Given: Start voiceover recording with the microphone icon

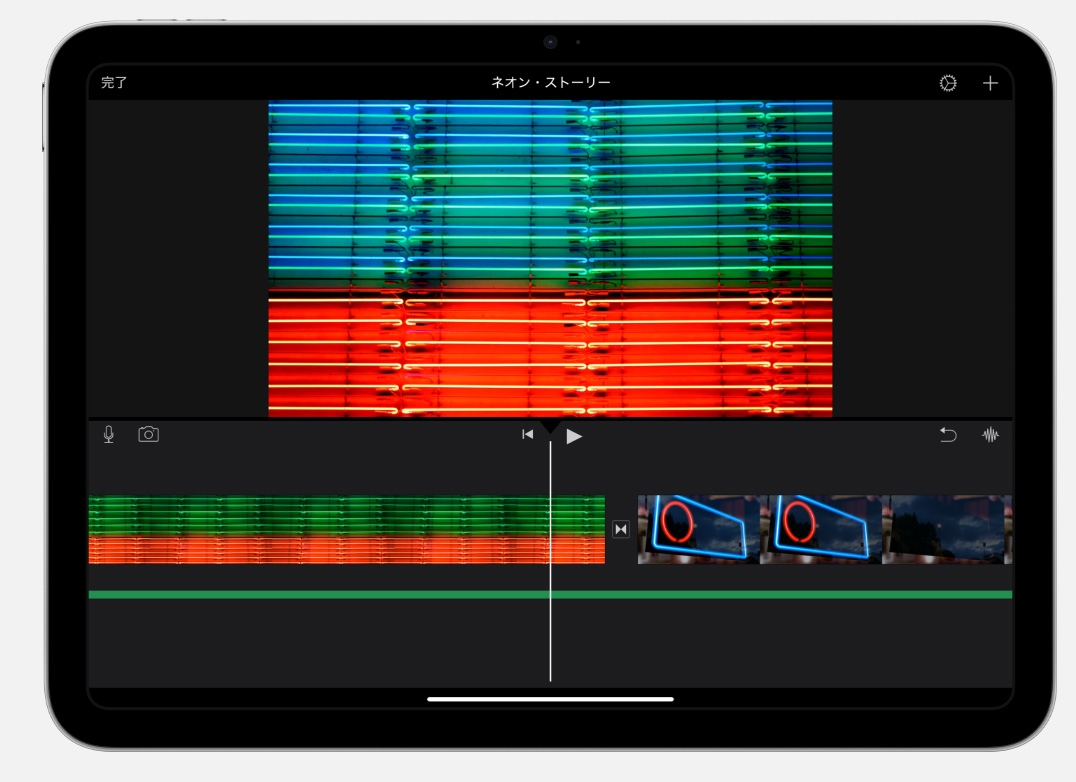Looking at the screenshot, I should tap(109, 434).
